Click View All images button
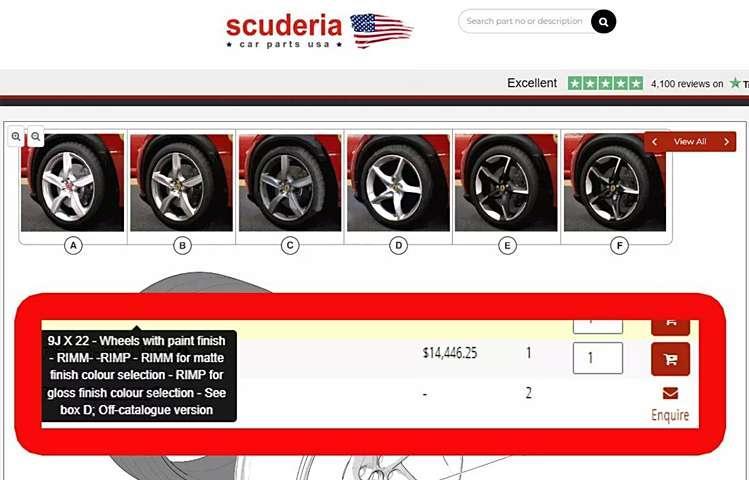The width and height of the screenshot is (749, 480). (x=690, y=142)
